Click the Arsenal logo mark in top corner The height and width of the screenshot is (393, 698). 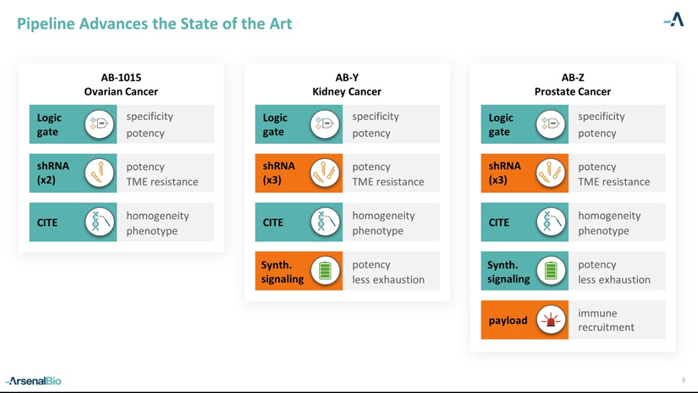click(674, 20)
